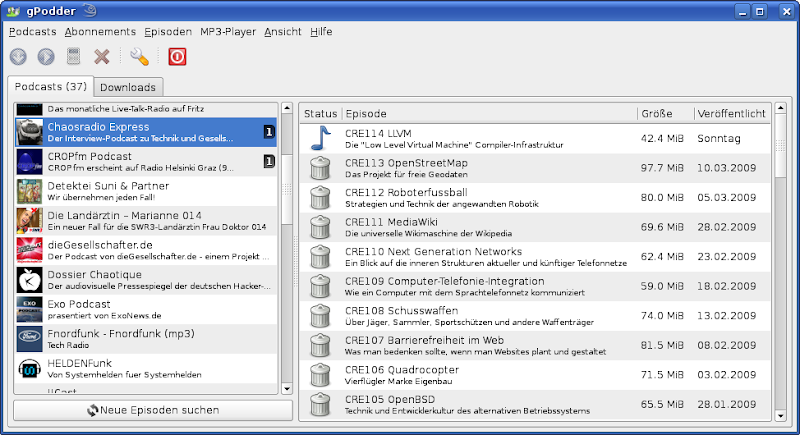Click the 23.02.2009 published date cell
The height and width of the screenshot is (435, 800).
[727, 257]
